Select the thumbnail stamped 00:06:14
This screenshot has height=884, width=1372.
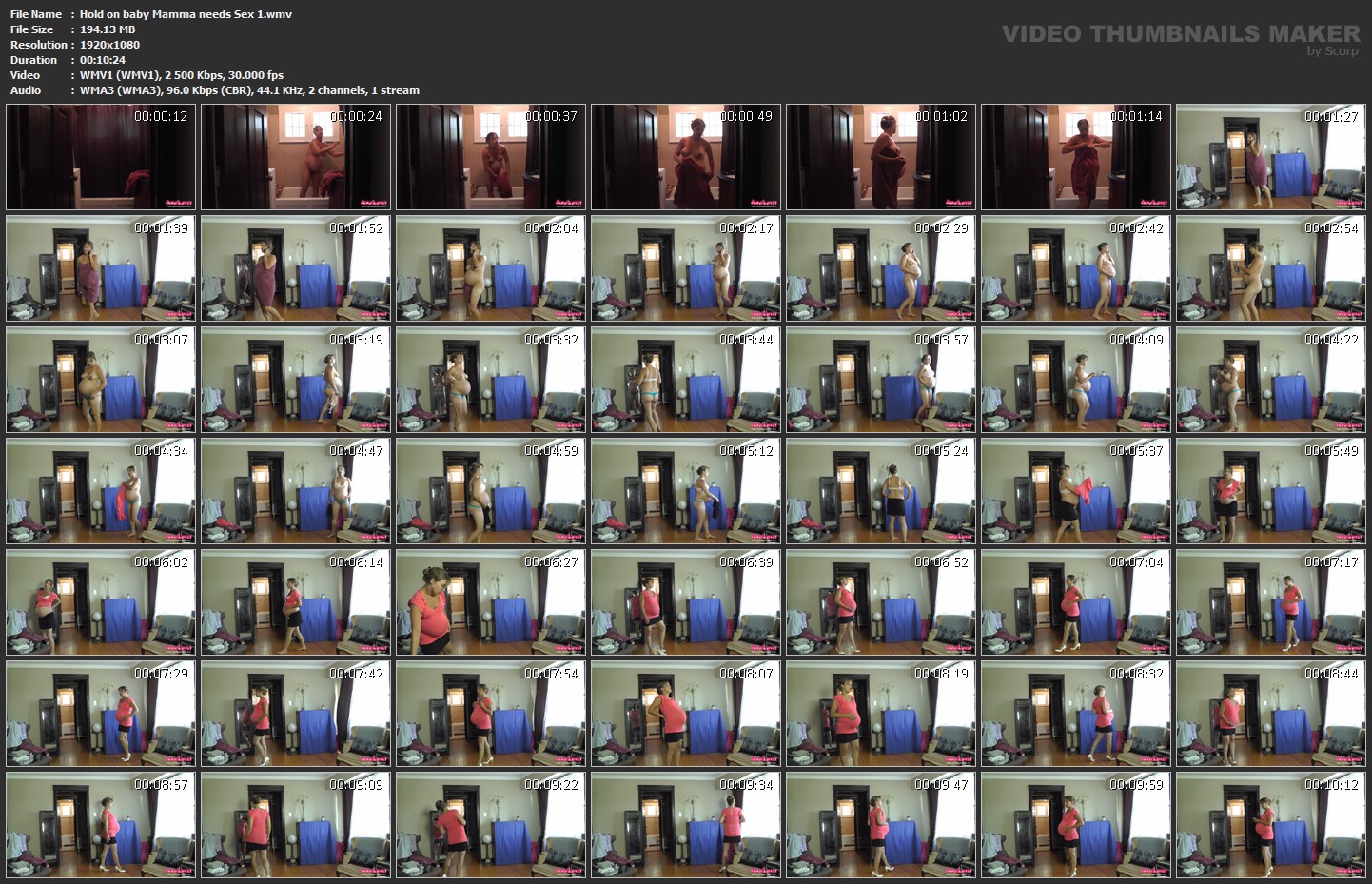click(296, 602)
